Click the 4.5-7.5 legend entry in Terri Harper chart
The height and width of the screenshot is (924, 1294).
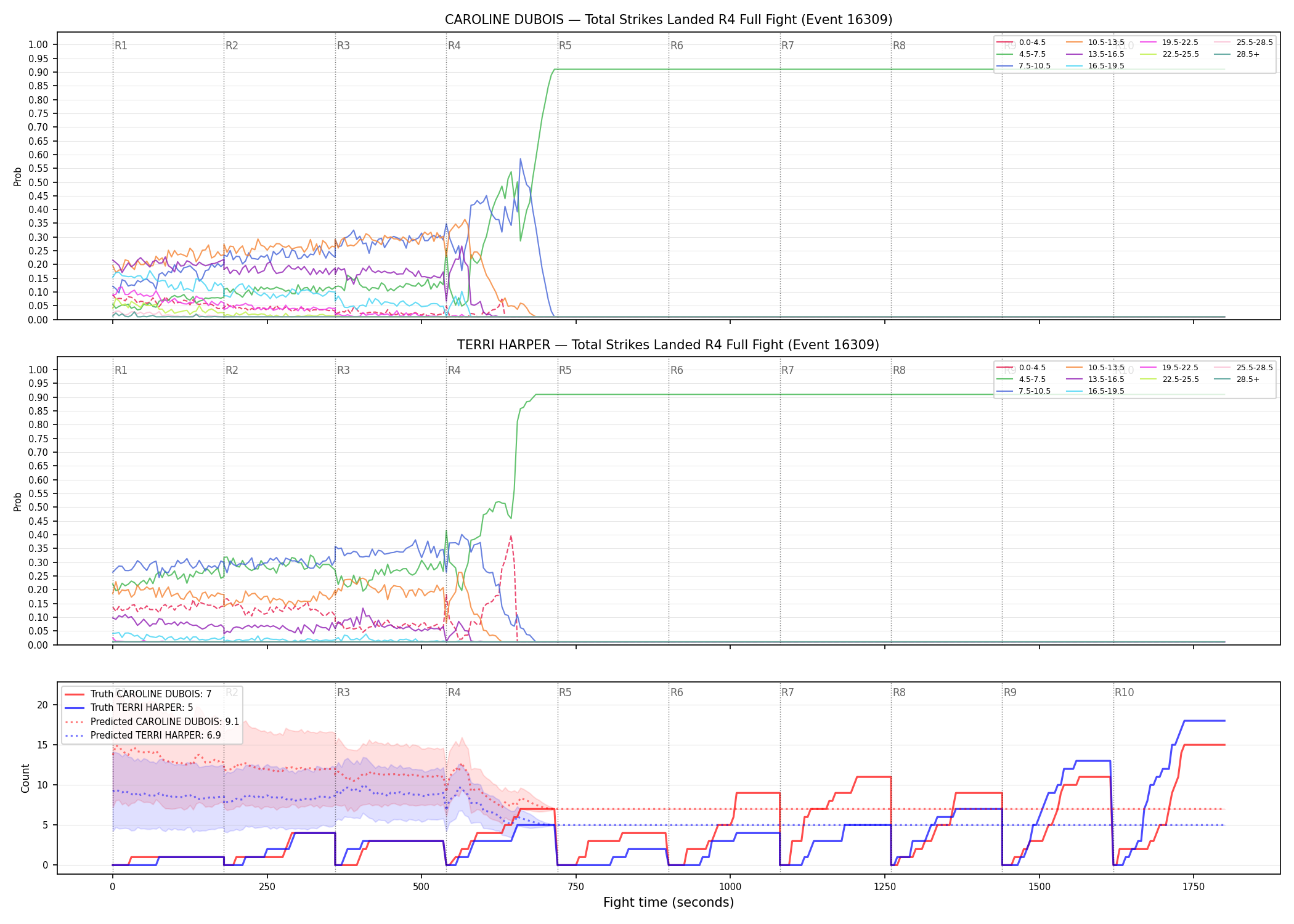[1022, 379]
